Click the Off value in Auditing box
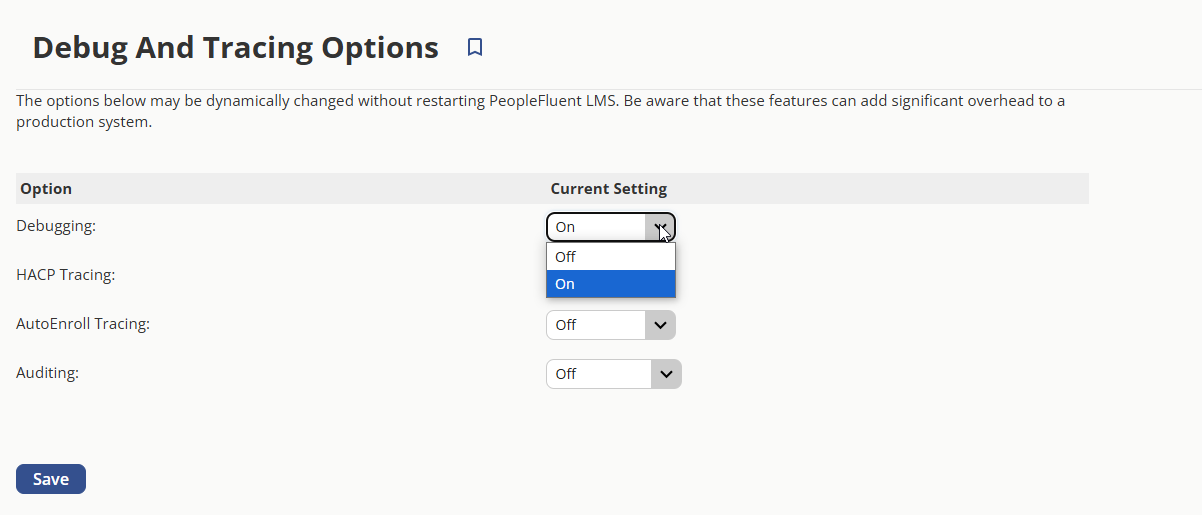 coord(566,374)
